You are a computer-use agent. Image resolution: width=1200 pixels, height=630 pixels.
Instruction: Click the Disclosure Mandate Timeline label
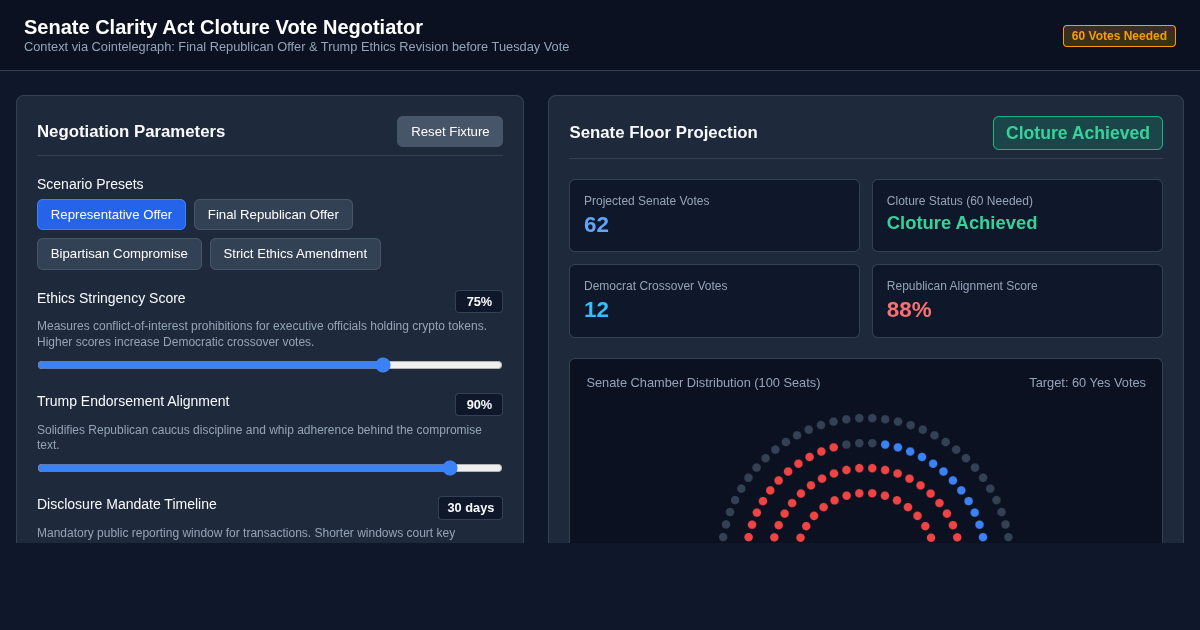(x=127, y=504)
